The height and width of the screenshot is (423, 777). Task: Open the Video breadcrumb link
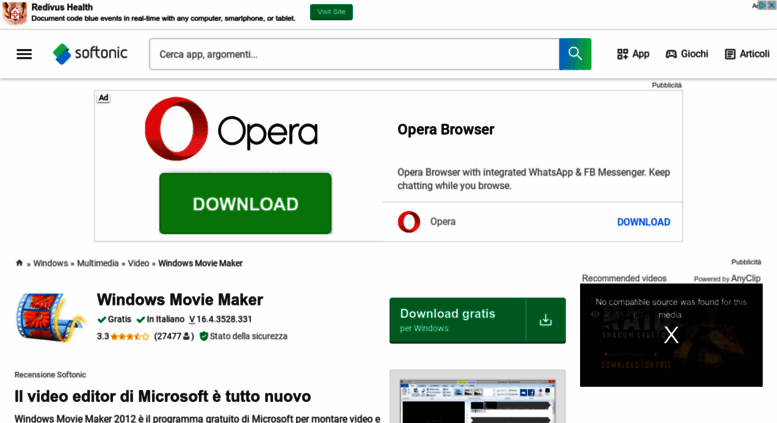(x=138, y=263)
